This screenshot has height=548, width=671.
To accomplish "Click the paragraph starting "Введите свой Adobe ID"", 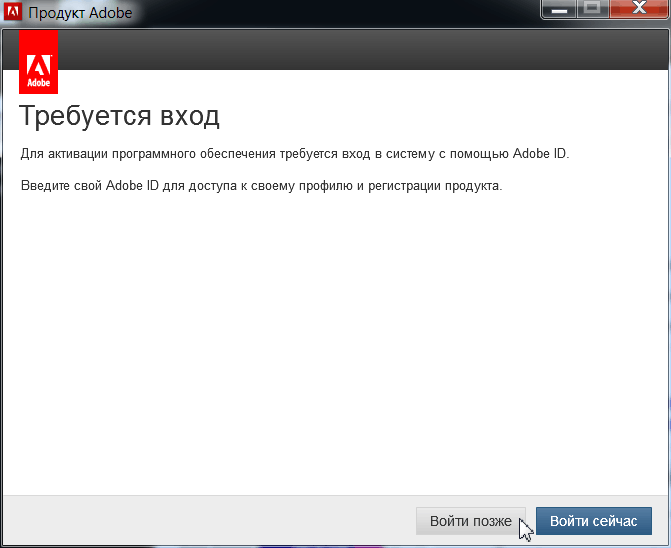I will pos(261,187).
